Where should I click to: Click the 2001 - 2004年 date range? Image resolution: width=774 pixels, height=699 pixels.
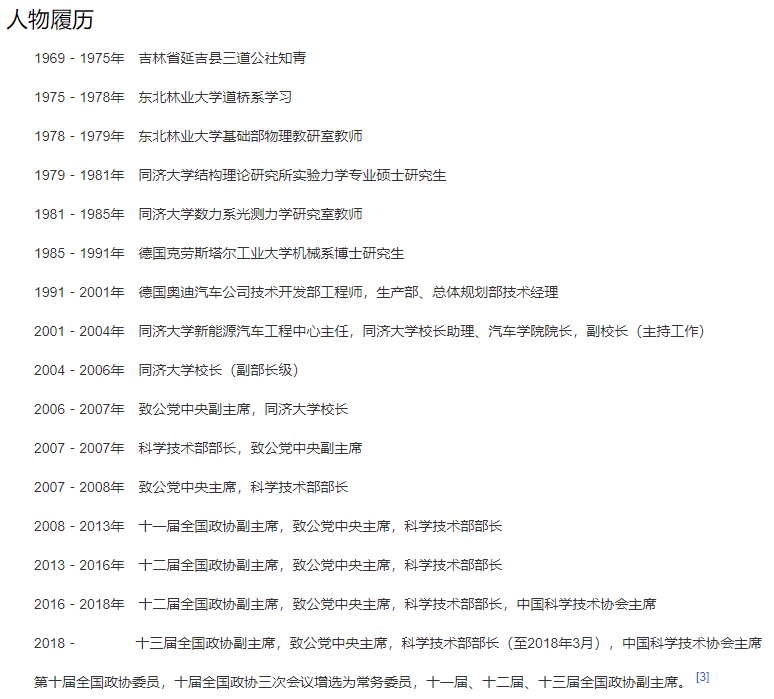click(x=79, y=331)
